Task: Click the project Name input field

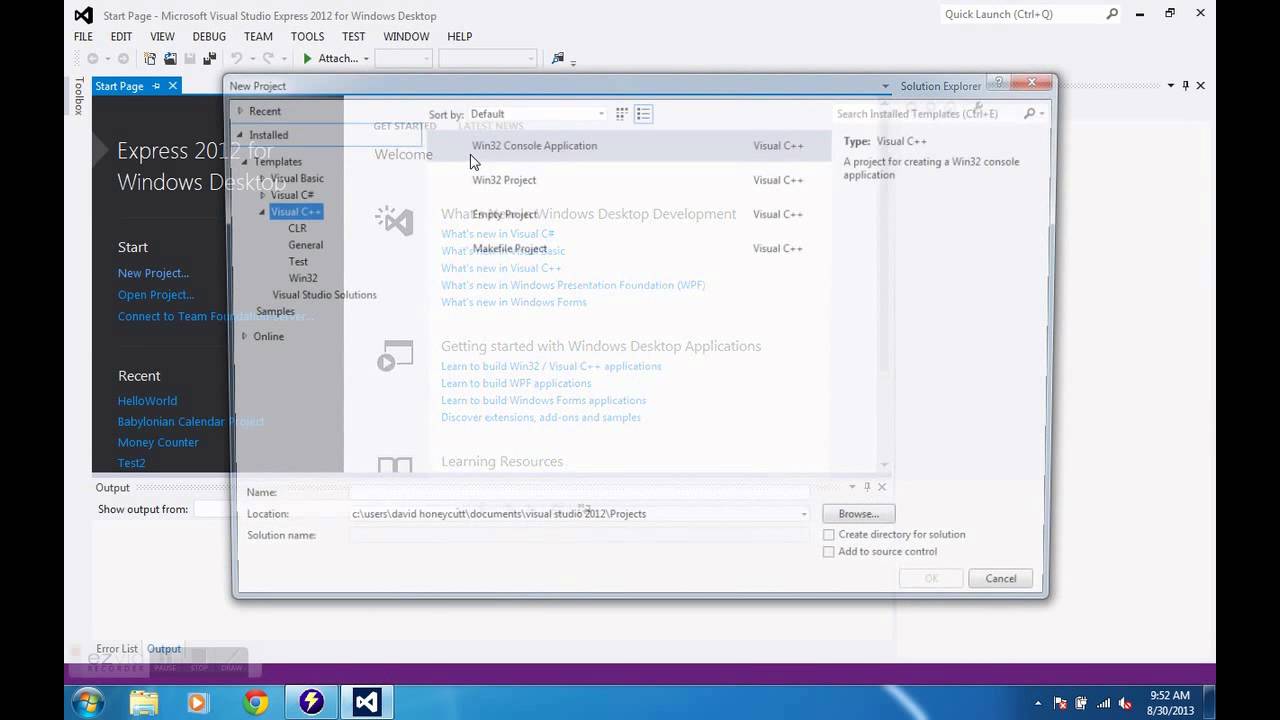Action: [x=578, y=492]
